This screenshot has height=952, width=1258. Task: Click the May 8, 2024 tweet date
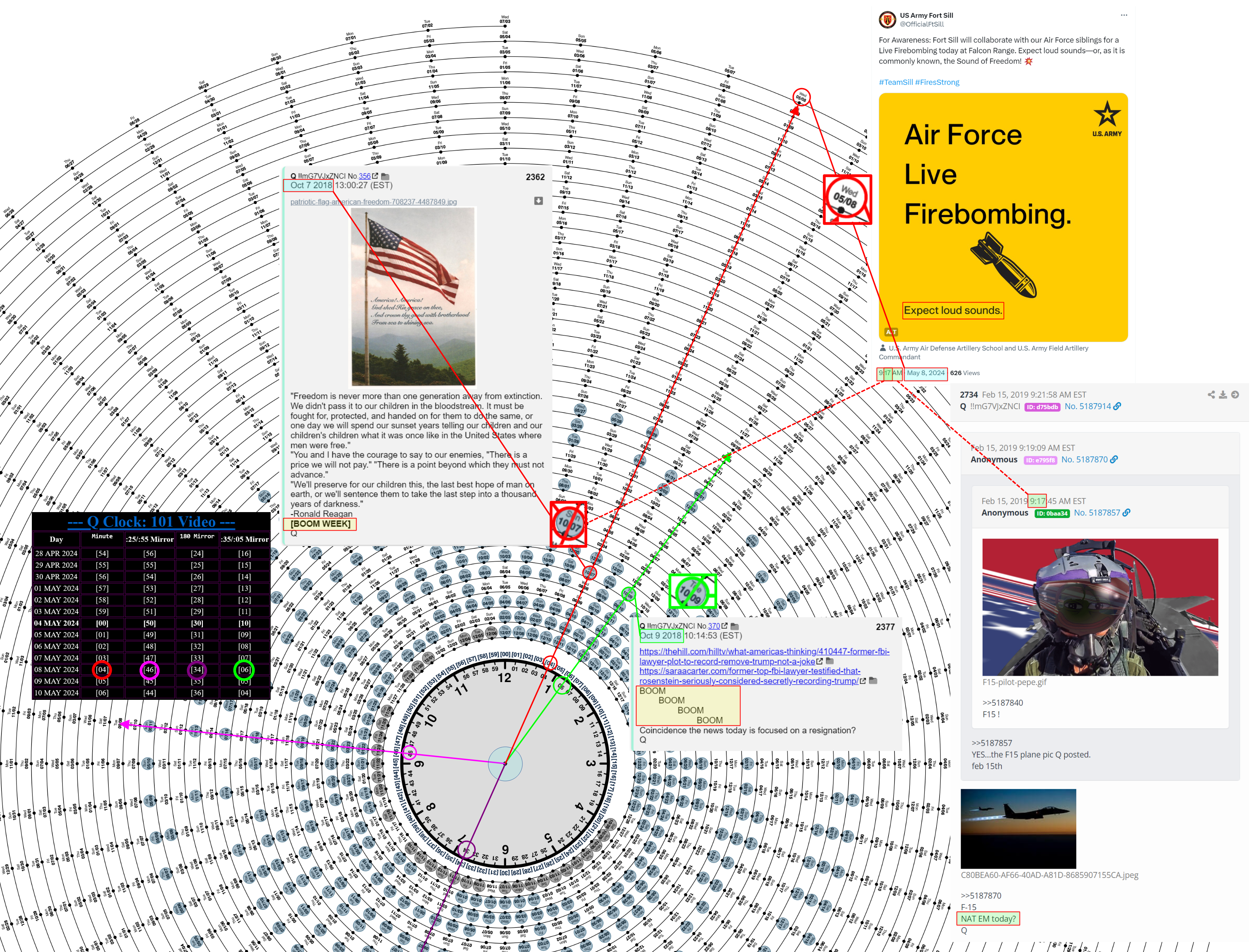tap(925, 373)
